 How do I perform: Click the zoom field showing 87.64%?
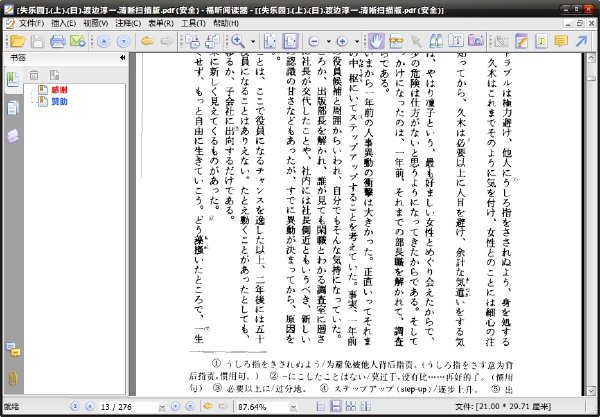[x=263, y=407]
